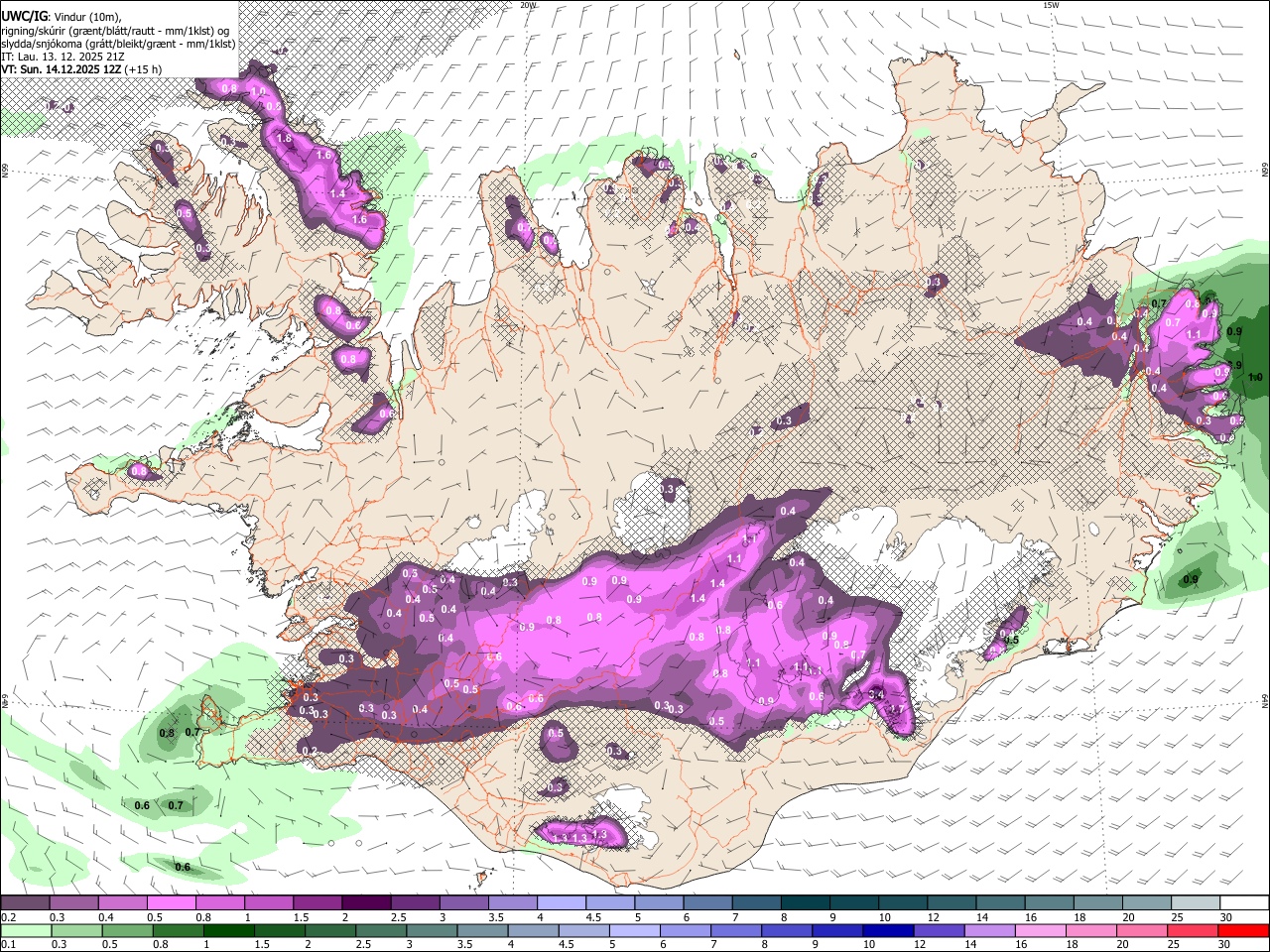
Task: Click the legend value label 3.5 in the upper row
Action: [497, 917]
